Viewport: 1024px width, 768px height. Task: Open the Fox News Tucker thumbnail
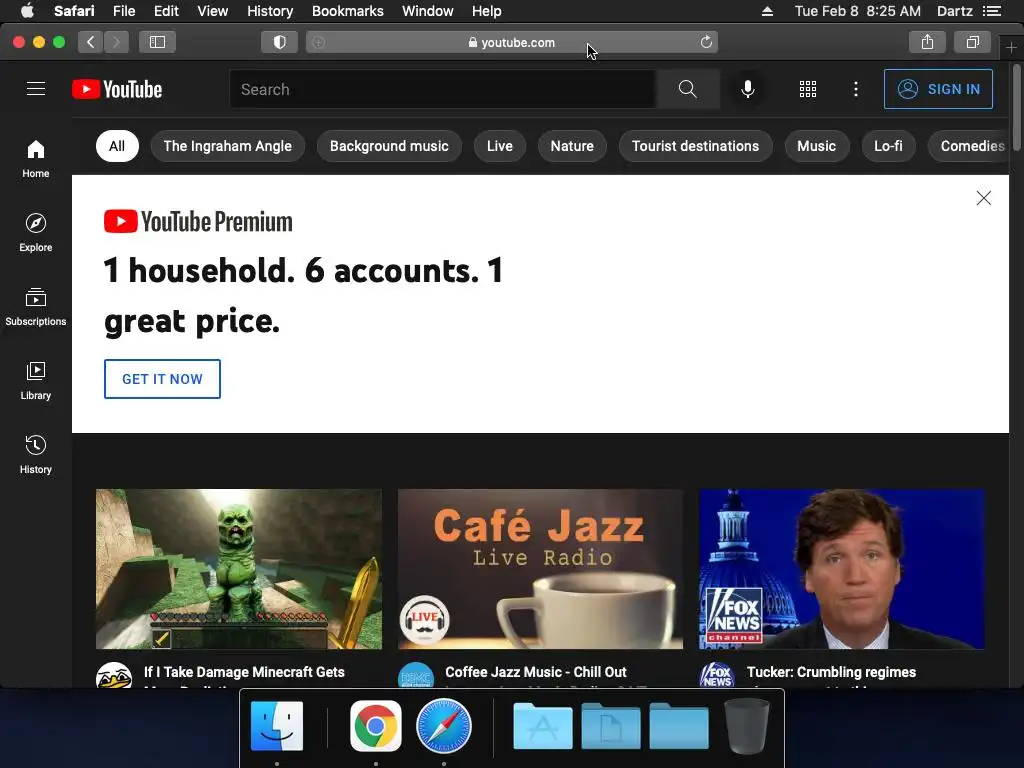click(842, 569)
